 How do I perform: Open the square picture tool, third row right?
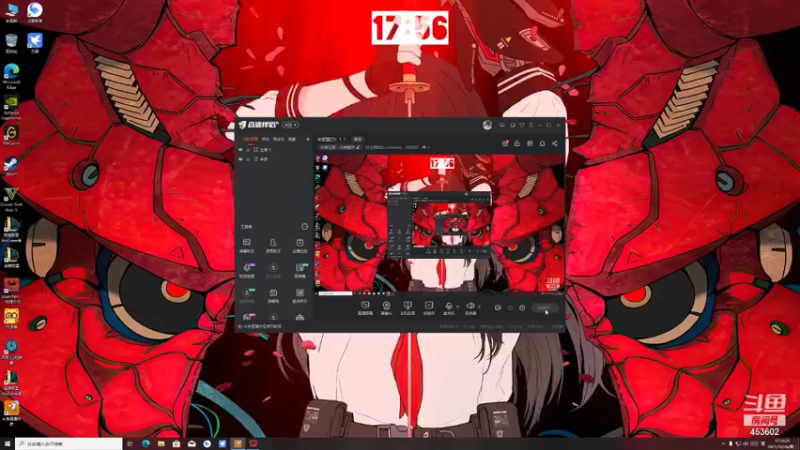point(299,295)
